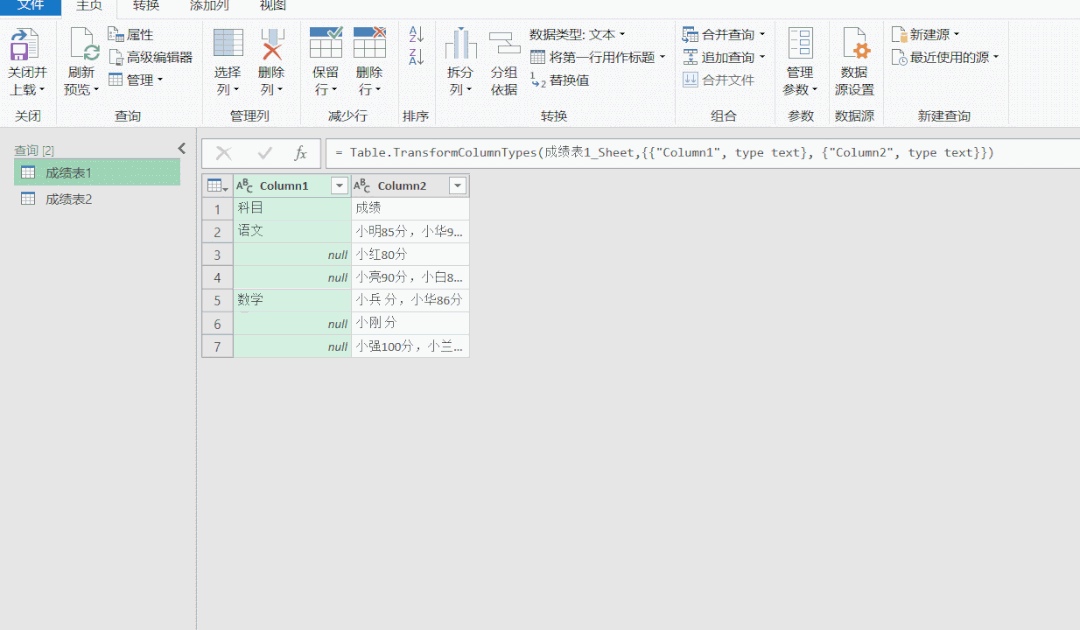Switch to the Add Column (添加列) tab
The width and height of the screenshot is (1080, 630).
coord(209,6)
